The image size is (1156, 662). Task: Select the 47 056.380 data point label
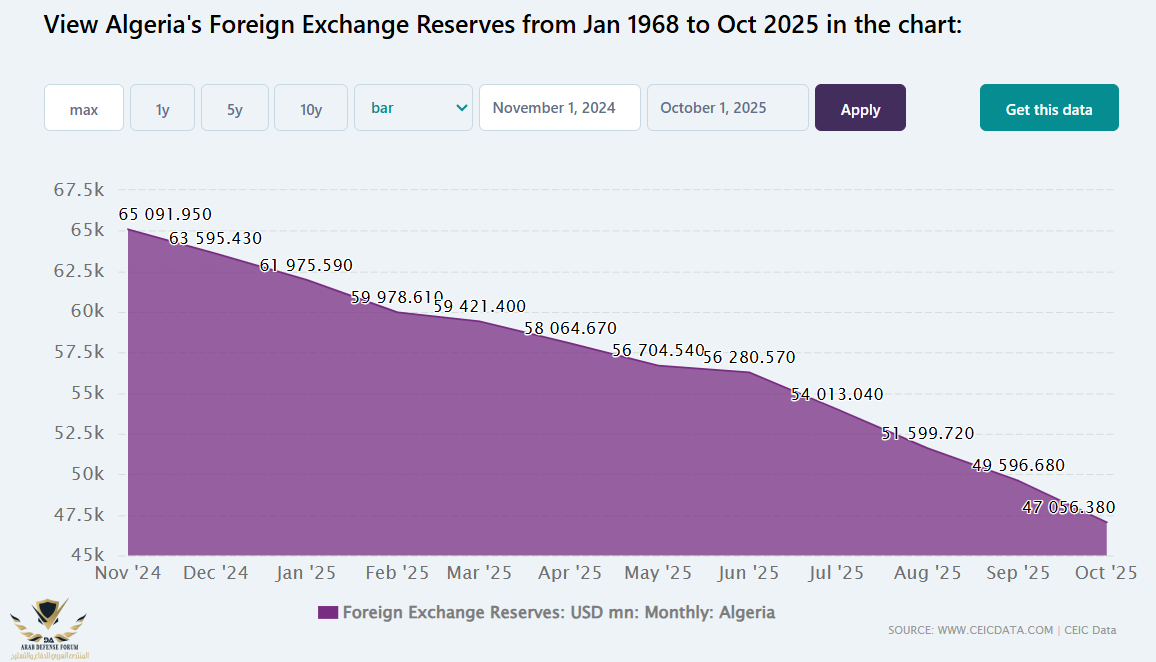(1068, 507)
